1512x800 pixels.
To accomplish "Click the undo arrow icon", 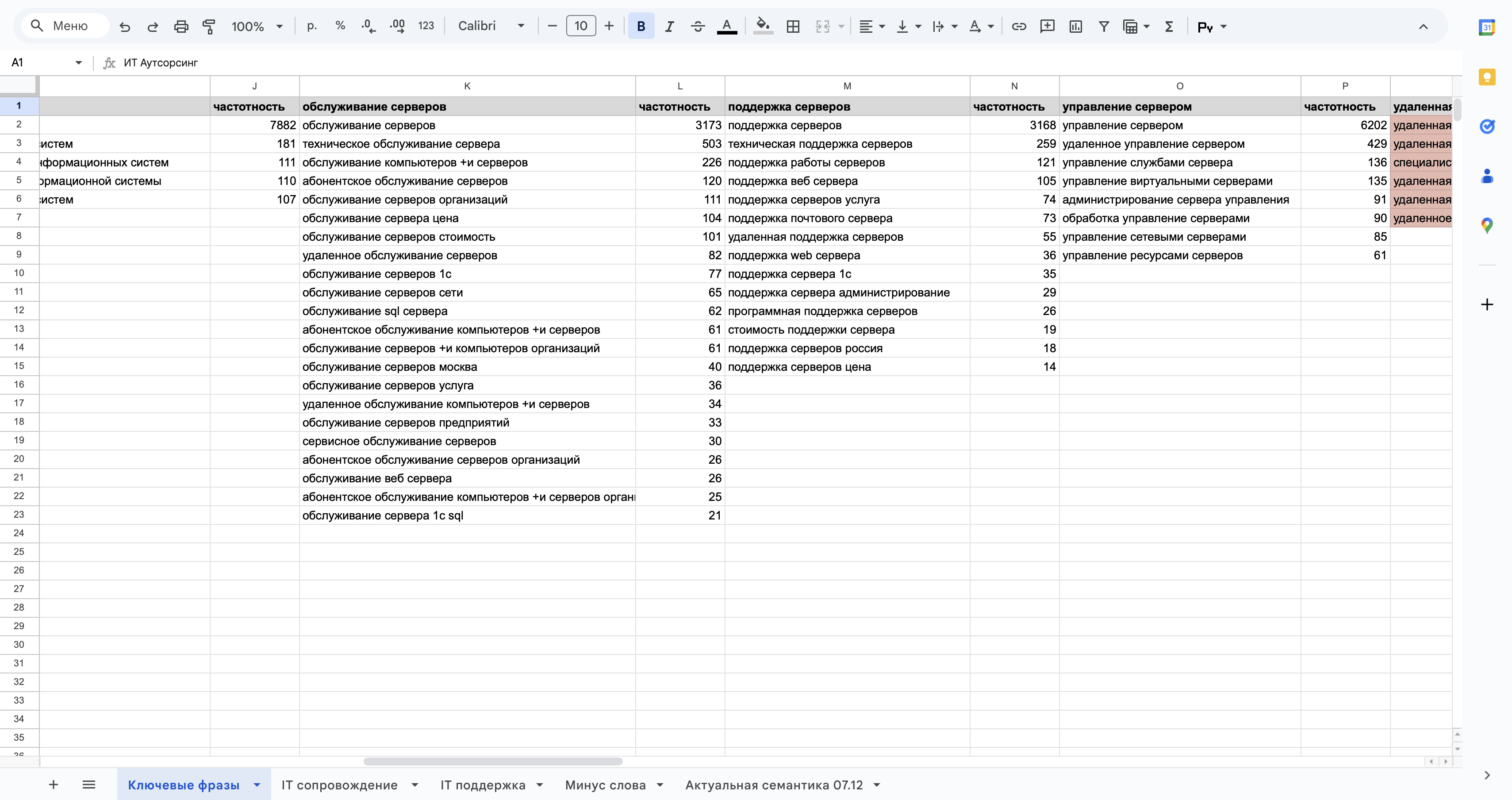I will [x=124, y=27].
